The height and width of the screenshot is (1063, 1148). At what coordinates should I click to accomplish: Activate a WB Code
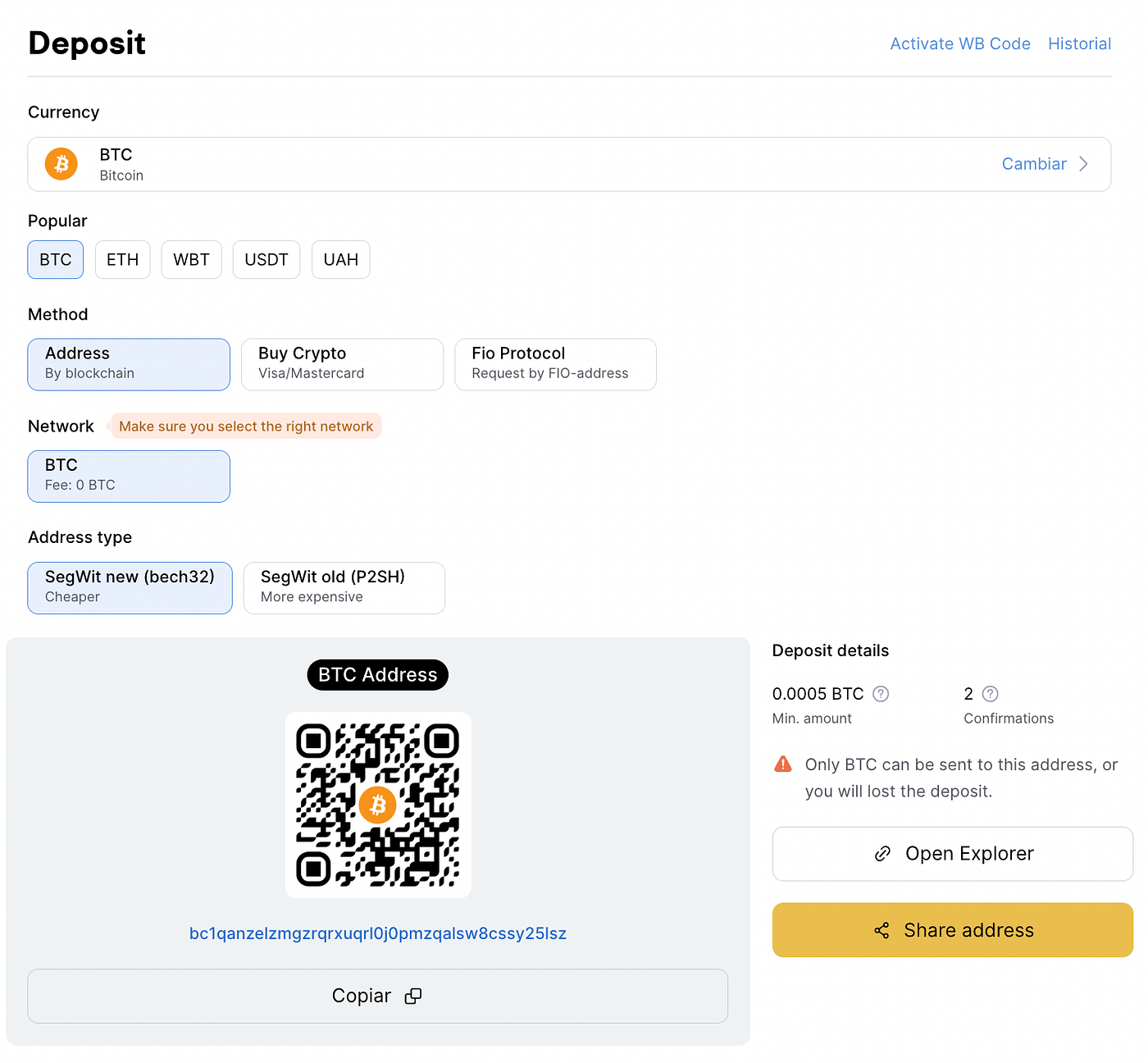(959, 43)
